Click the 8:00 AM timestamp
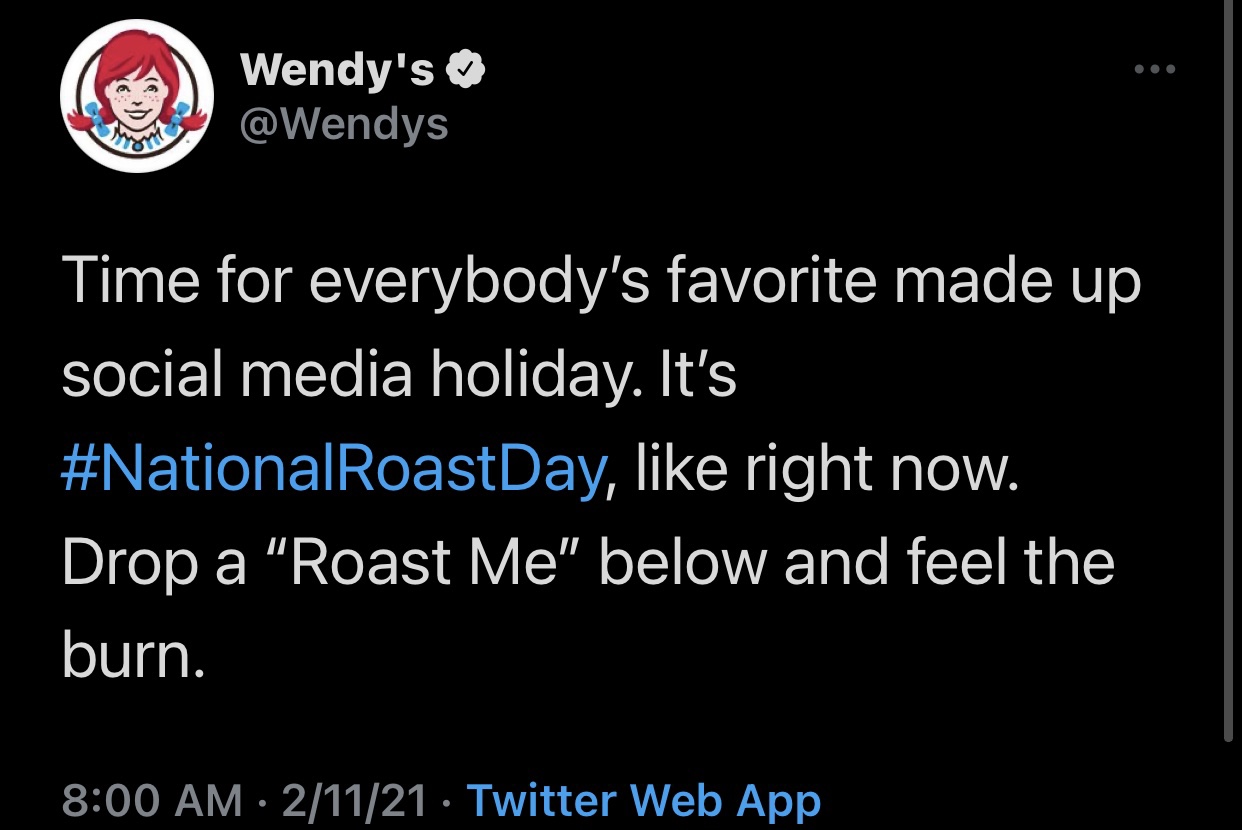The image size is (1242, 830). click(152, 800)
